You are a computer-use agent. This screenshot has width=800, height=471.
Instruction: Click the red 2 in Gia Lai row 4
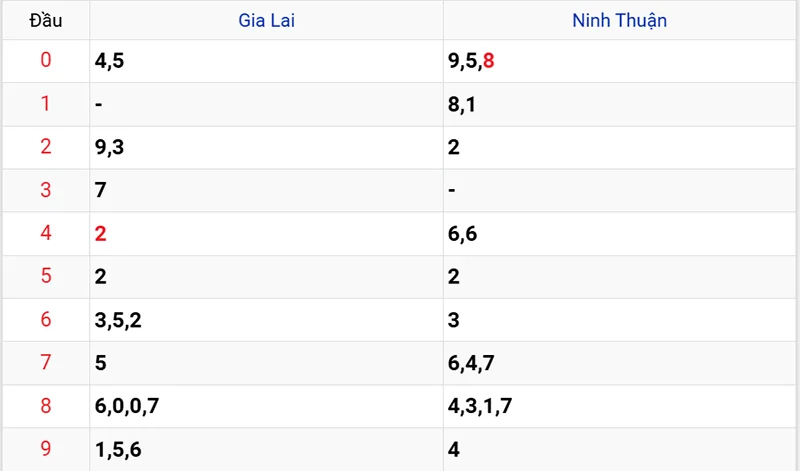click(x=100, y=234)
